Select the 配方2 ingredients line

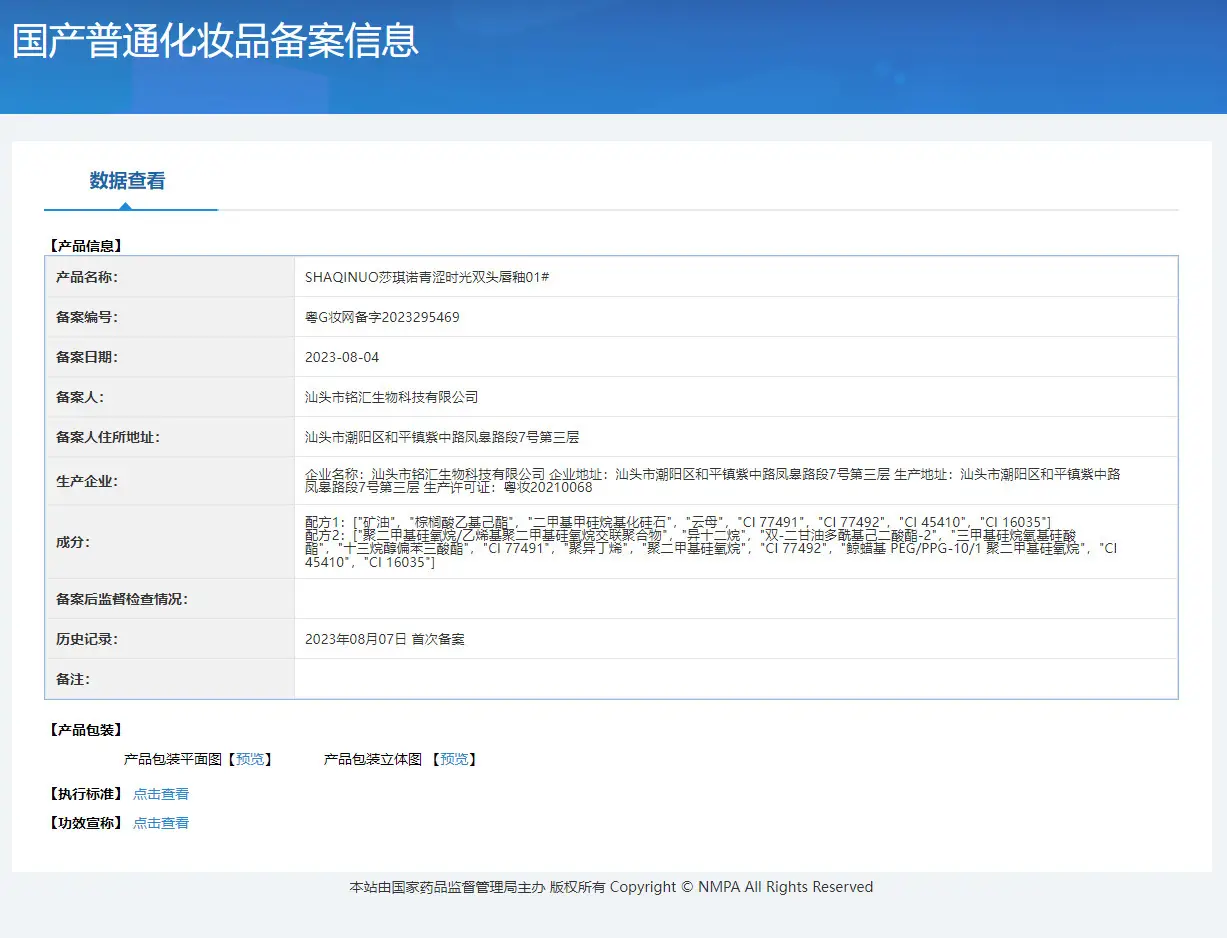pyautogui.click(x=711, y=549)
